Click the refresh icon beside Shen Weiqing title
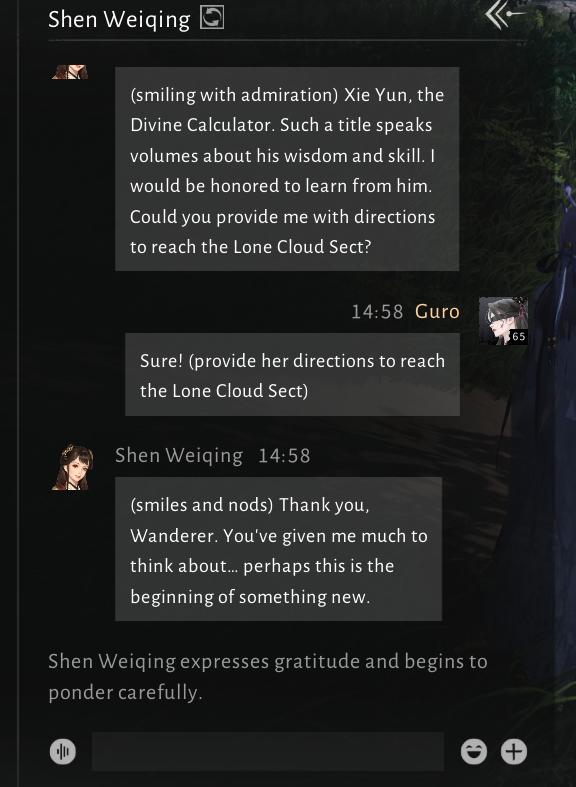Viewport: 576px width, 787px height. (x=212, y=17)
